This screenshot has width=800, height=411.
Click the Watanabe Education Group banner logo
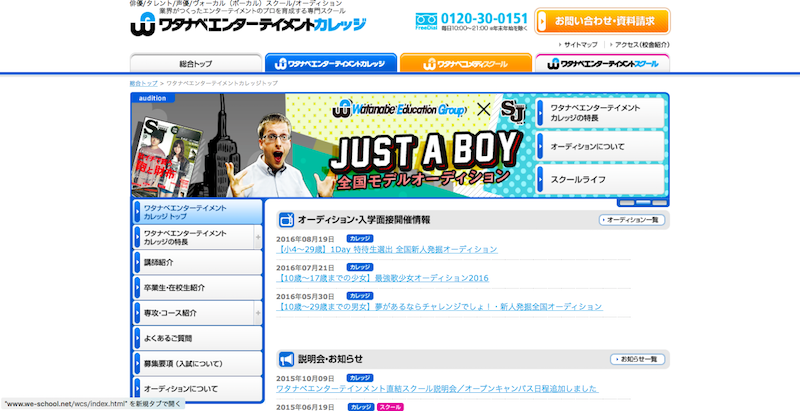click(400, 108)
